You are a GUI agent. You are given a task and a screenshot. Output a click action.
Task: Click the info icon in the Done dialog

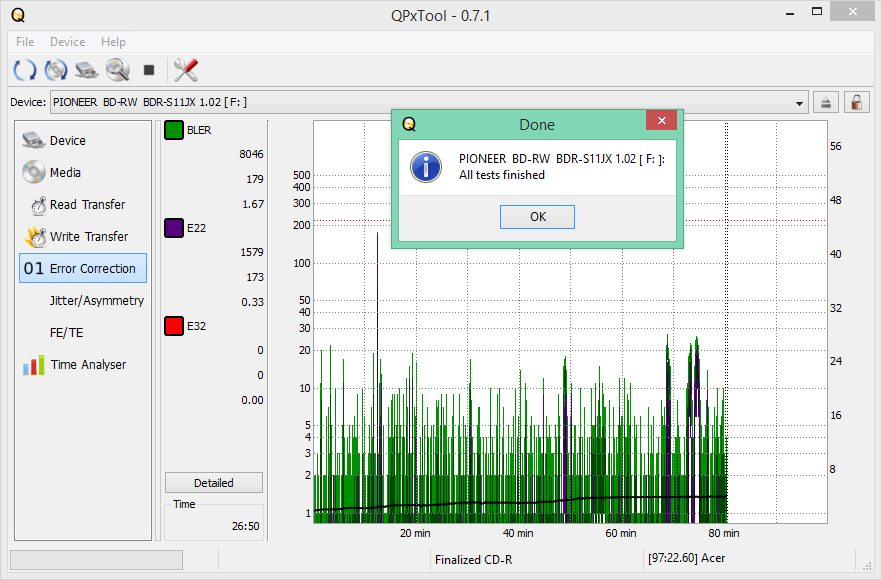pyautogui.click(x=426, y=167)
